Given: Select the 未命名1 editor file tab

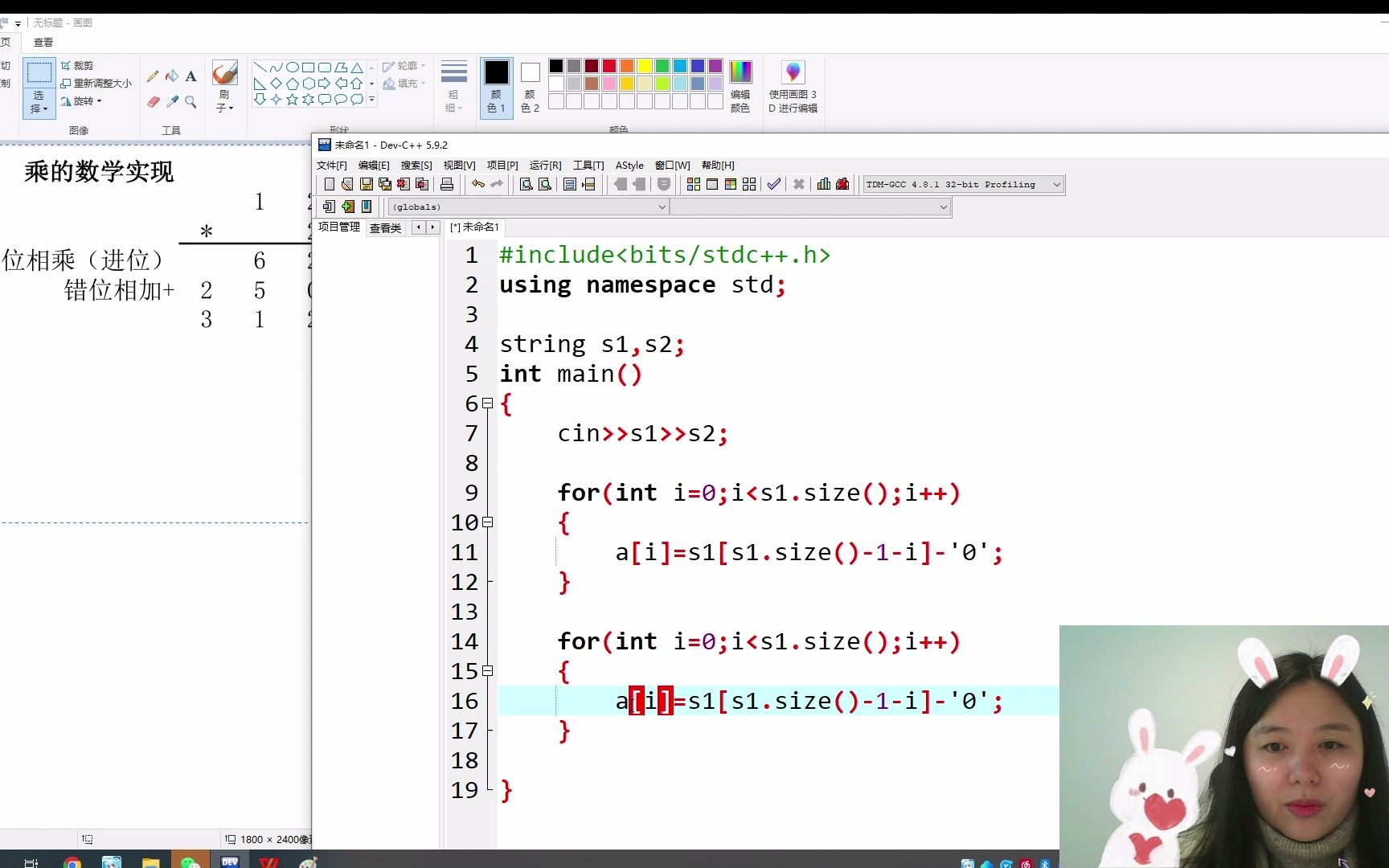Looking at the screenshot, I should tap(475, 227).
